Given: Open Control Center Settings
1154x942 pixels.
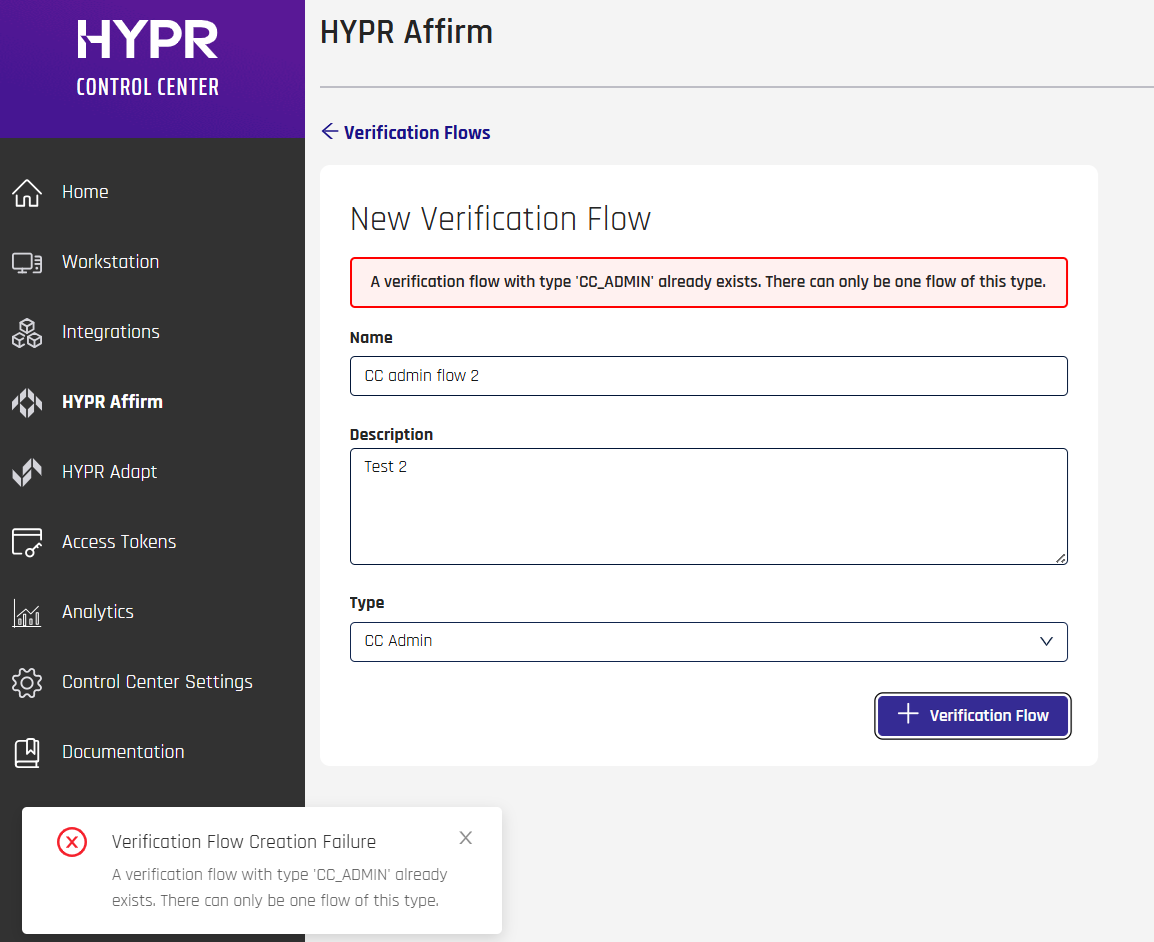Looking at the screenshot, I should 157,681.
